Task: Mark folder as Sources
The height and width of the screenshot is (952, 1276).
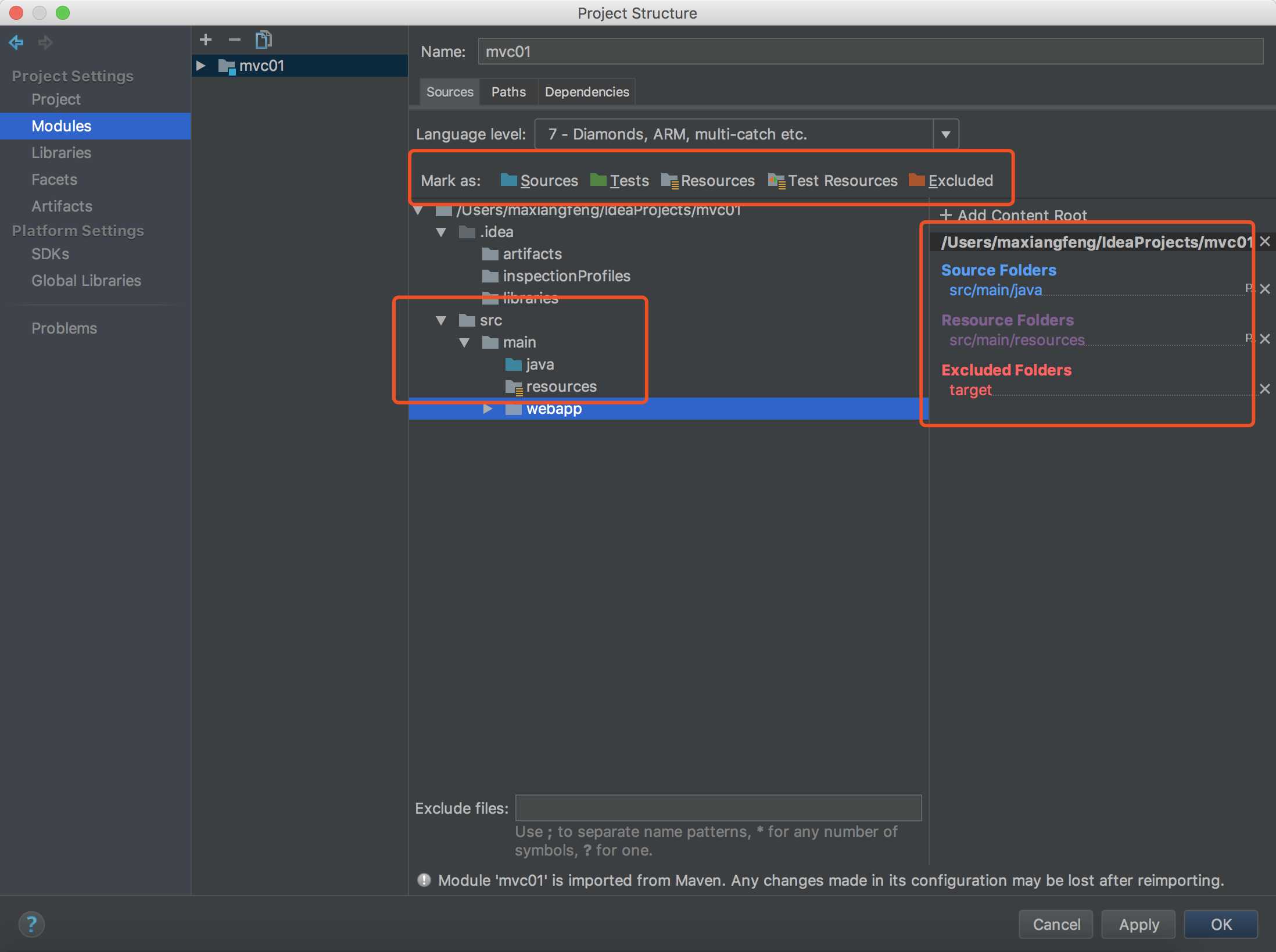Action: pos(539,181)
